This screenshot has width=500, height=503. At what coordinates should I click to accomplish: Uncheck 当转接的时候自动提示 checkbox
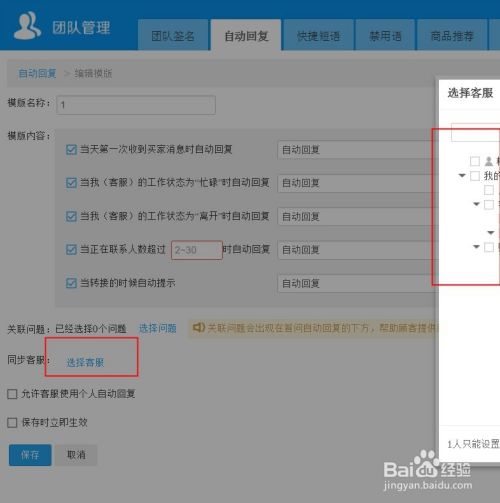71,283
